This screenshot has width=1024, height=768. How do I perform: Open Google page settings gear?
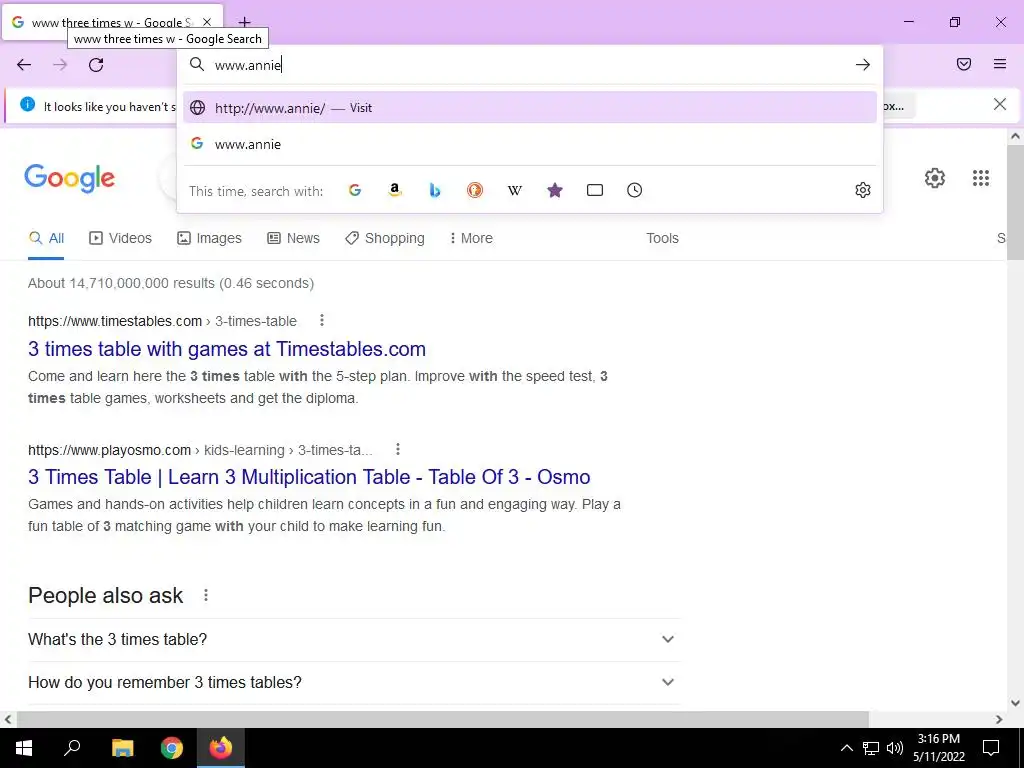935,178
